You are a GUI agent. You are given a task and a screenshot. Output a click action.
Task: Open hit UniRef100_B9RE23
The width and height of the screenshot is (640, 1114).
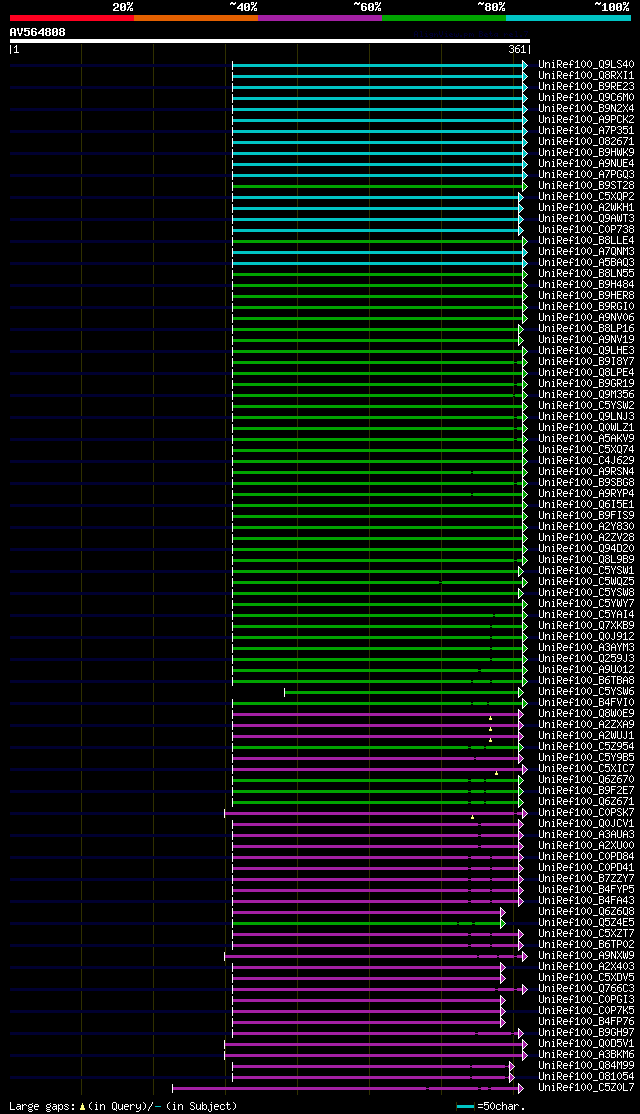click(x=586, y=87)
